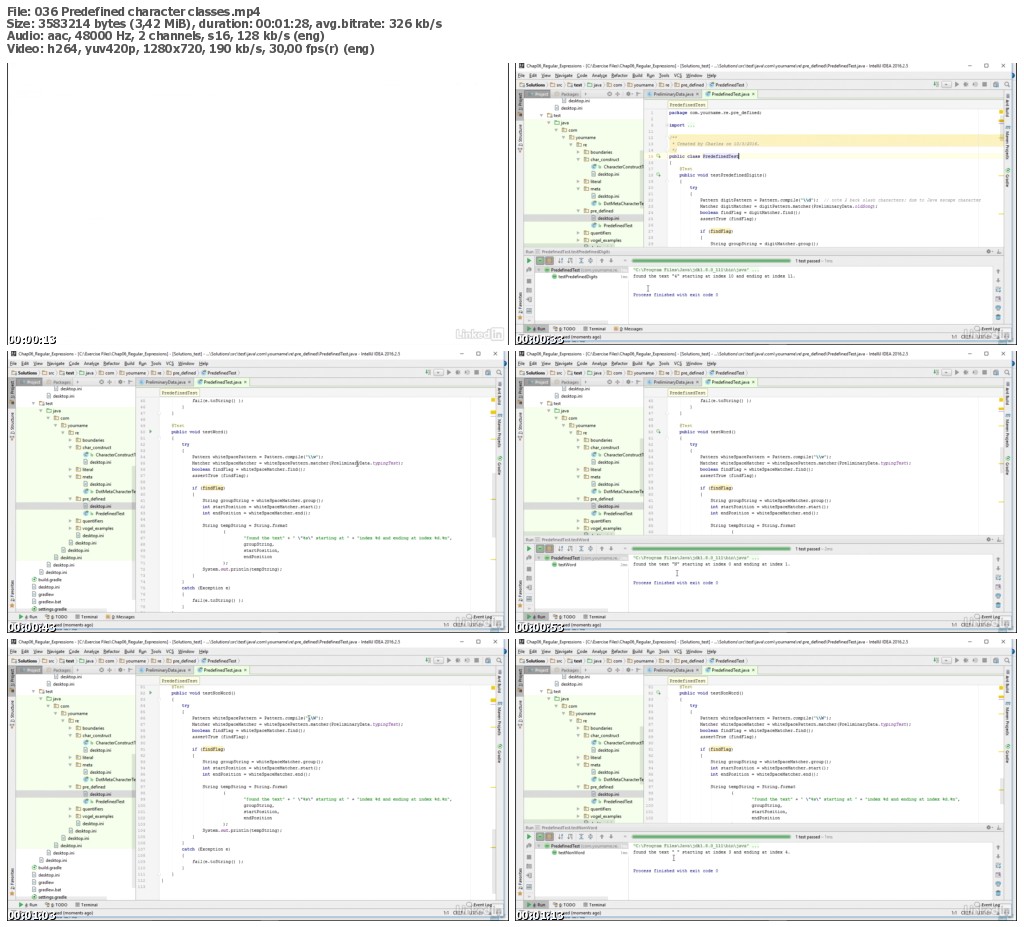Click trash Clear All icon in 00:00:33 console
1024x927 pixels.
click(998, 317)
